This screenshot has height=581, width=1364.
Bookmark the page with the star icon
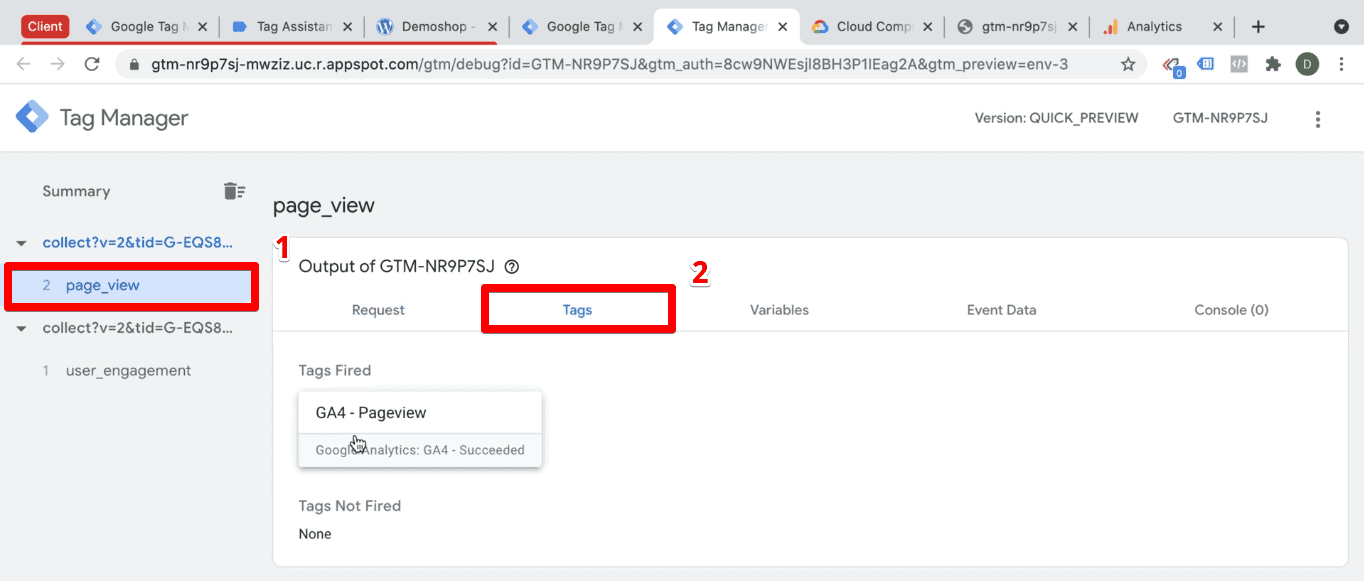1129,63
